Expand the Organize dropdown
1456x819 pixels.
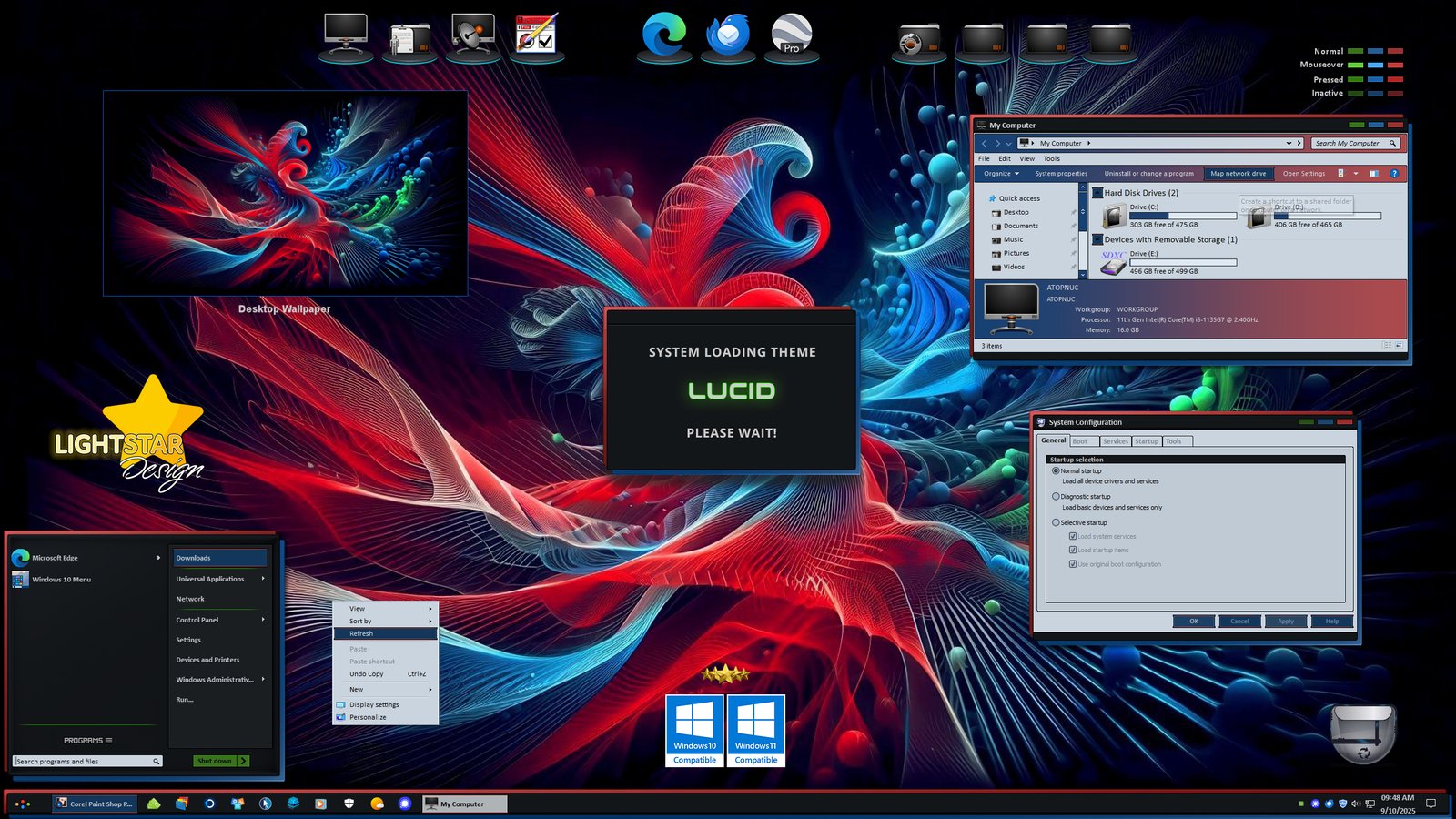point(1001,173)
